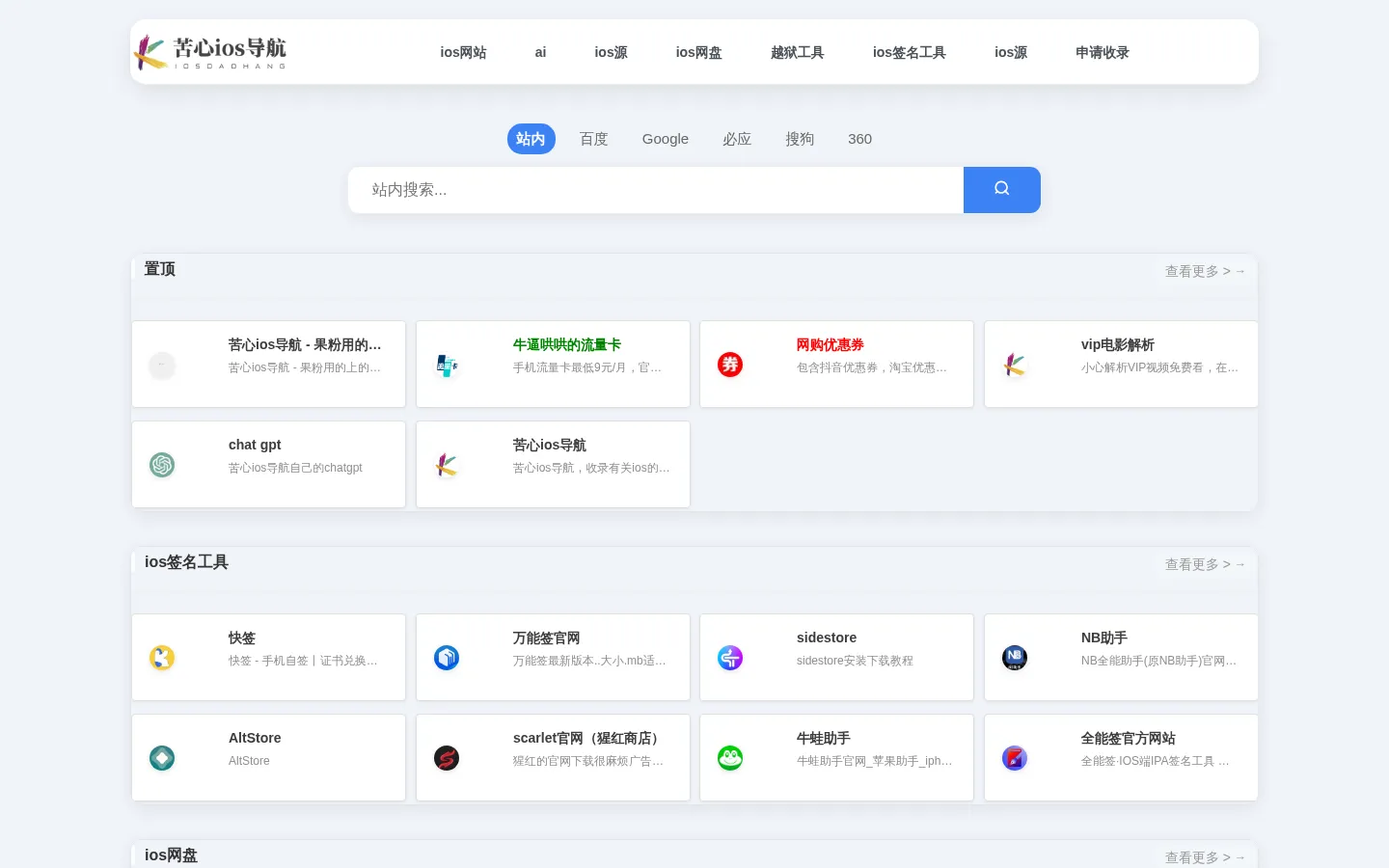The height and width of the screenshot is (868, 1389).
Task: Click description 手机流量卡最低9元/月
Action: tap(587, 367)
